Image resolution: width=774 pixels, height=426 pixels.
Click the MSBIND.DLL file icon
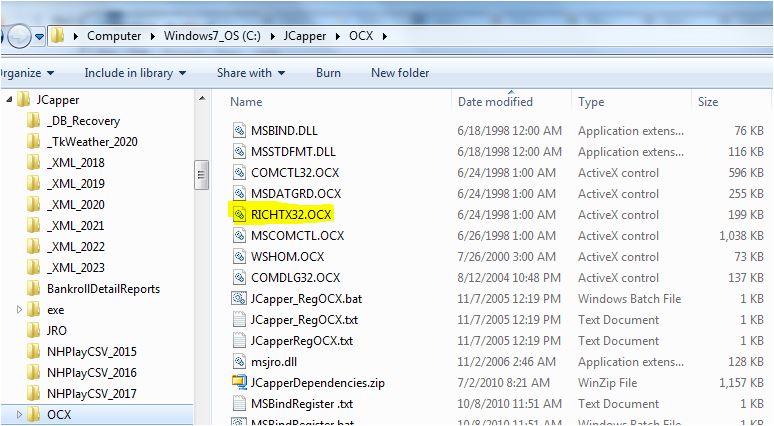(x=240, y=130)
